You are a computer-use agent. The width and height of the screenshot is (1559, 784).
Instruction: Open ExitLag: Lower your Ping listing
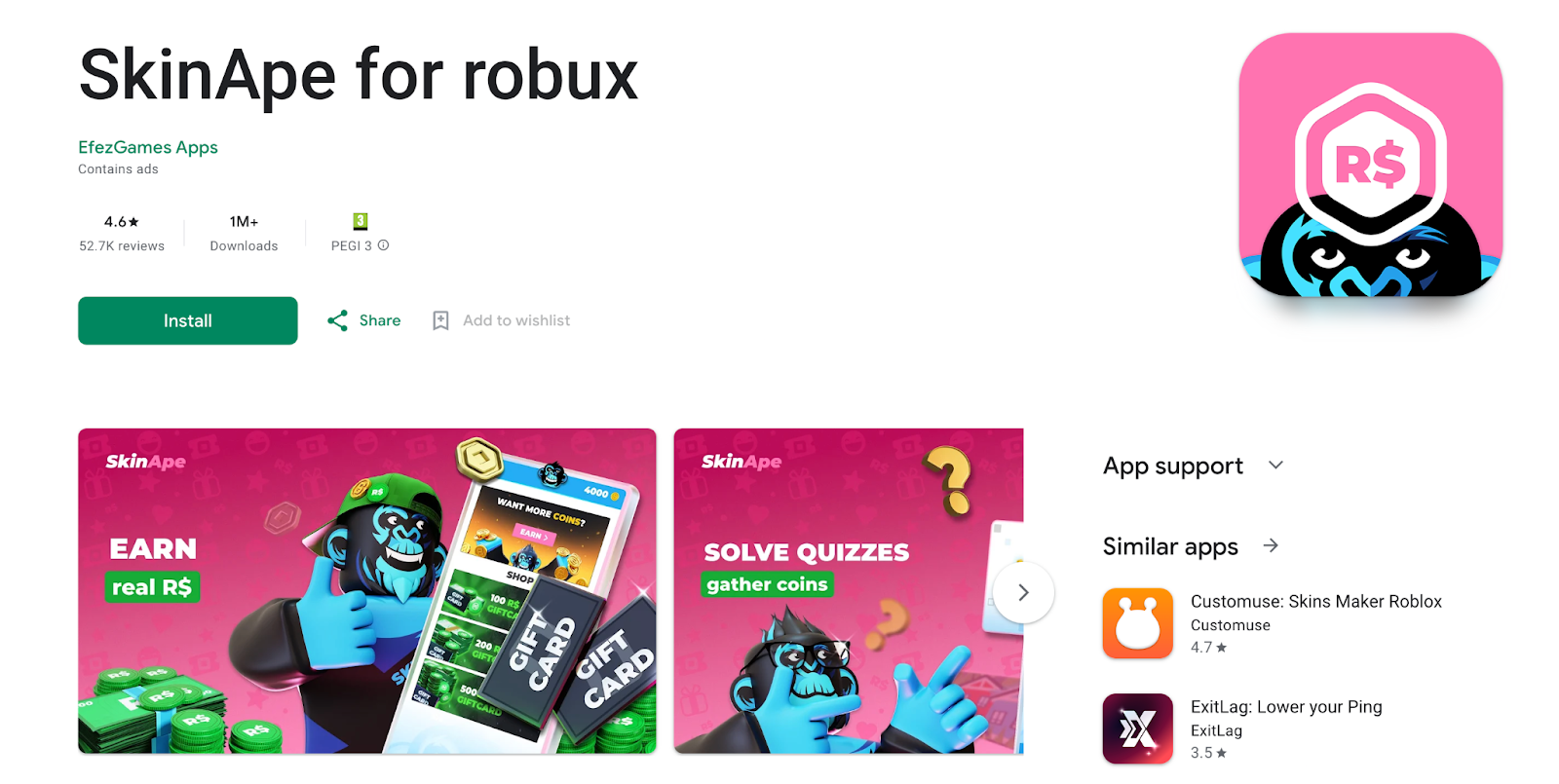click(x=1286, y=707)
